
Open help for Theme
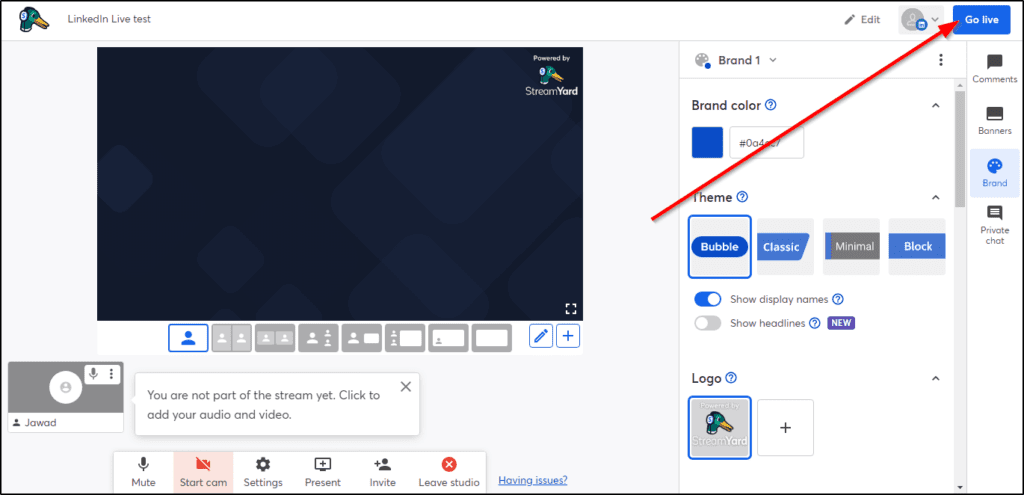point(743,197)
